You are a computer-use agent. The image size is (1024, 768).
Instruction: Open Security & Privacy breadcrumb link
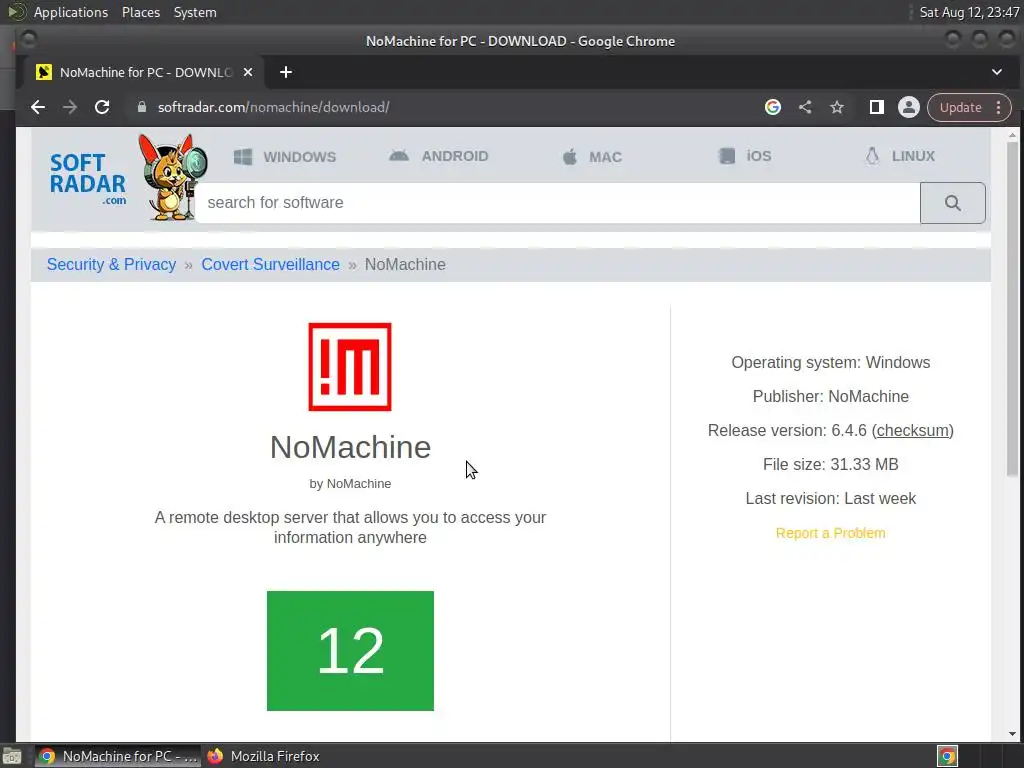coord(111,264)
